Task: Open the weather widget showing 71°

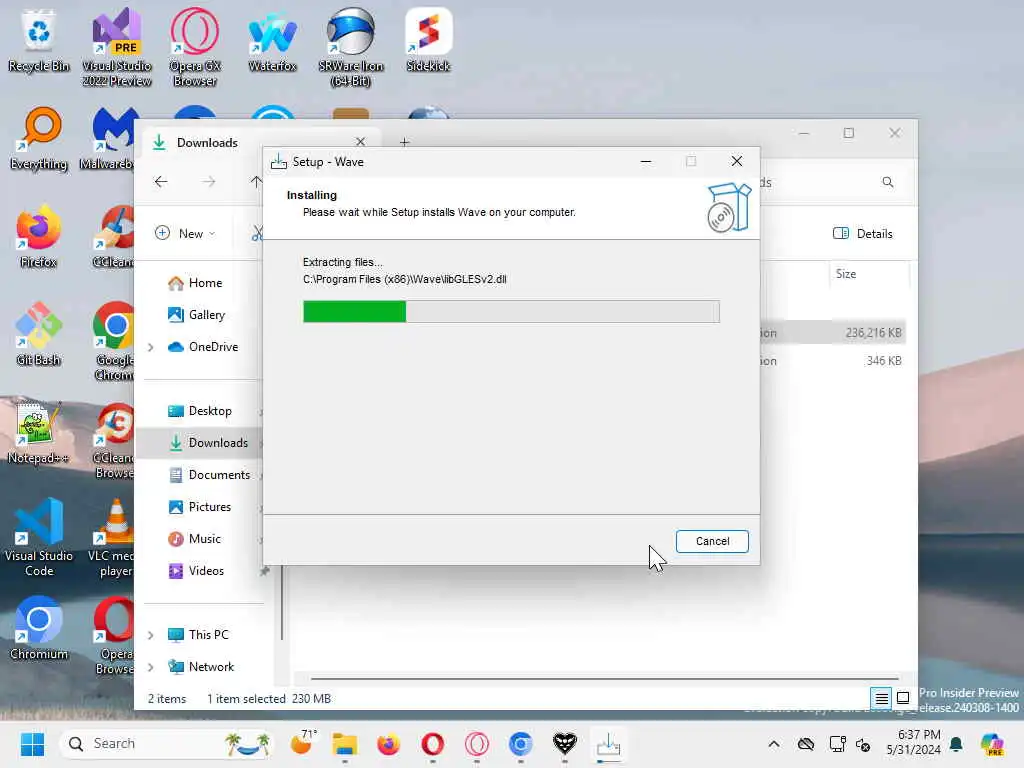Action: pyautogui.click(x=302, y=743)
